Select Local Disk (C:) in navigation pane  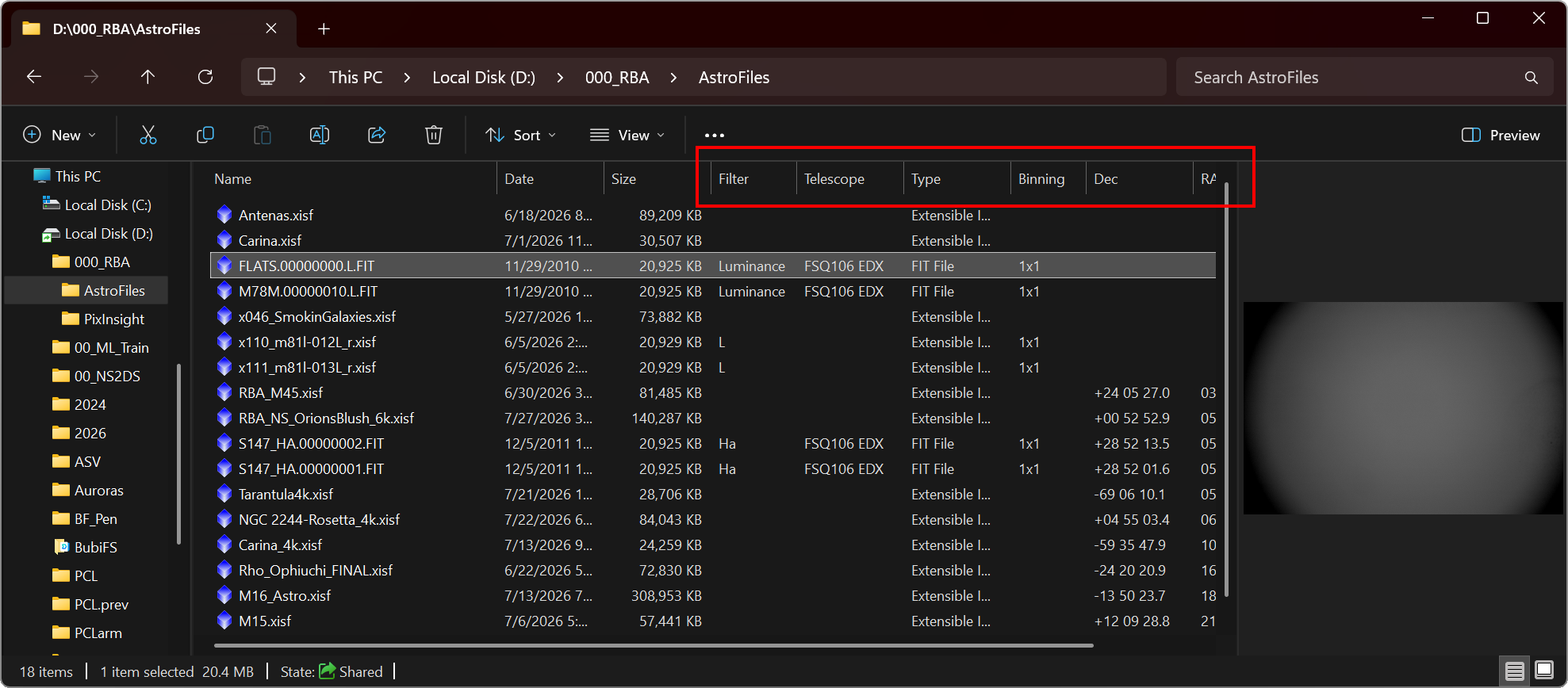coord(108,204)
